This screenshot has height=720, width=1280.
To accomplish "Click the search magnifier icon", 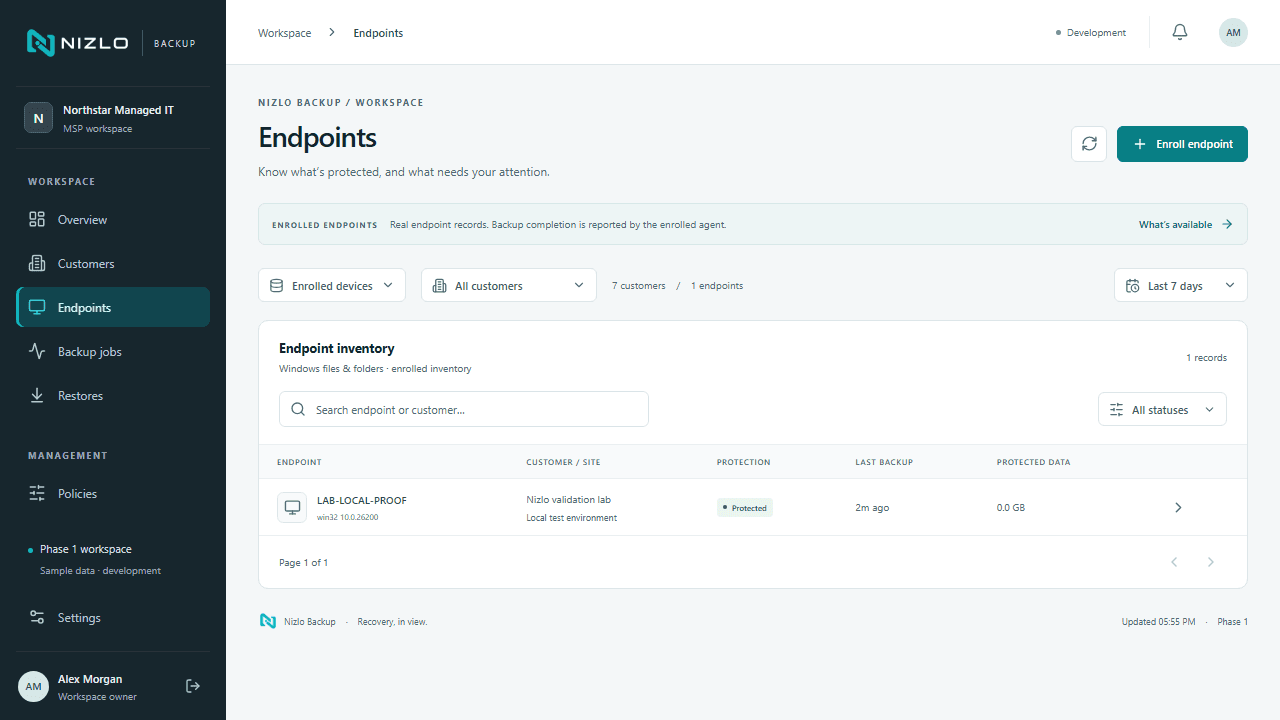I will tap(298, 409).
